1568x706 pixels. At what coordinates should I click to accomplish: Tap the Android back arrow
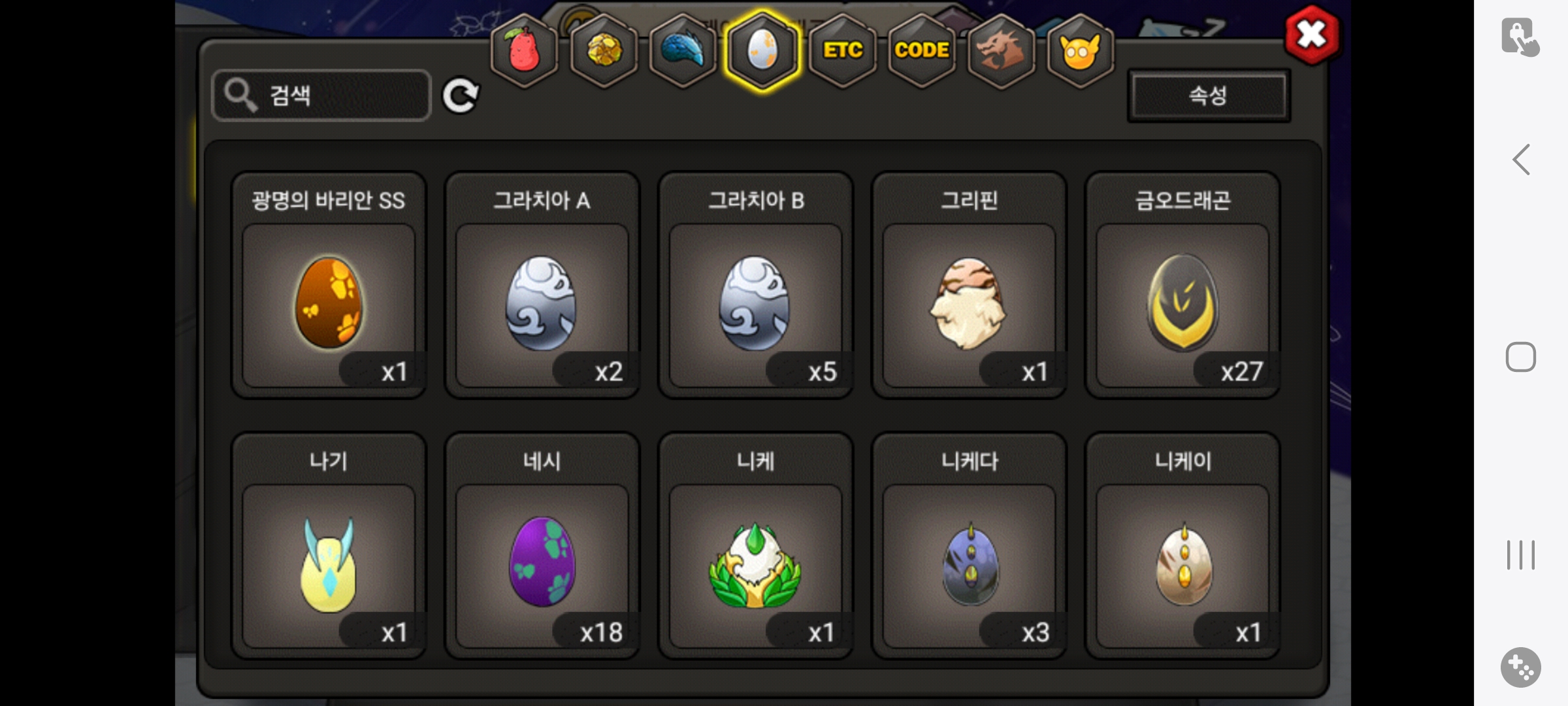1521,160
